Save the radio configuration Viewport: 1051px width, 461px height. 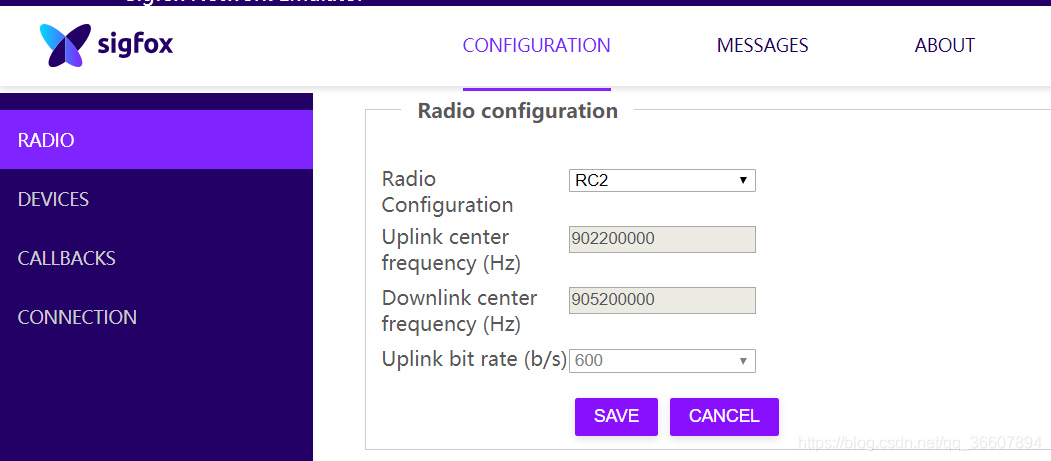616,416
